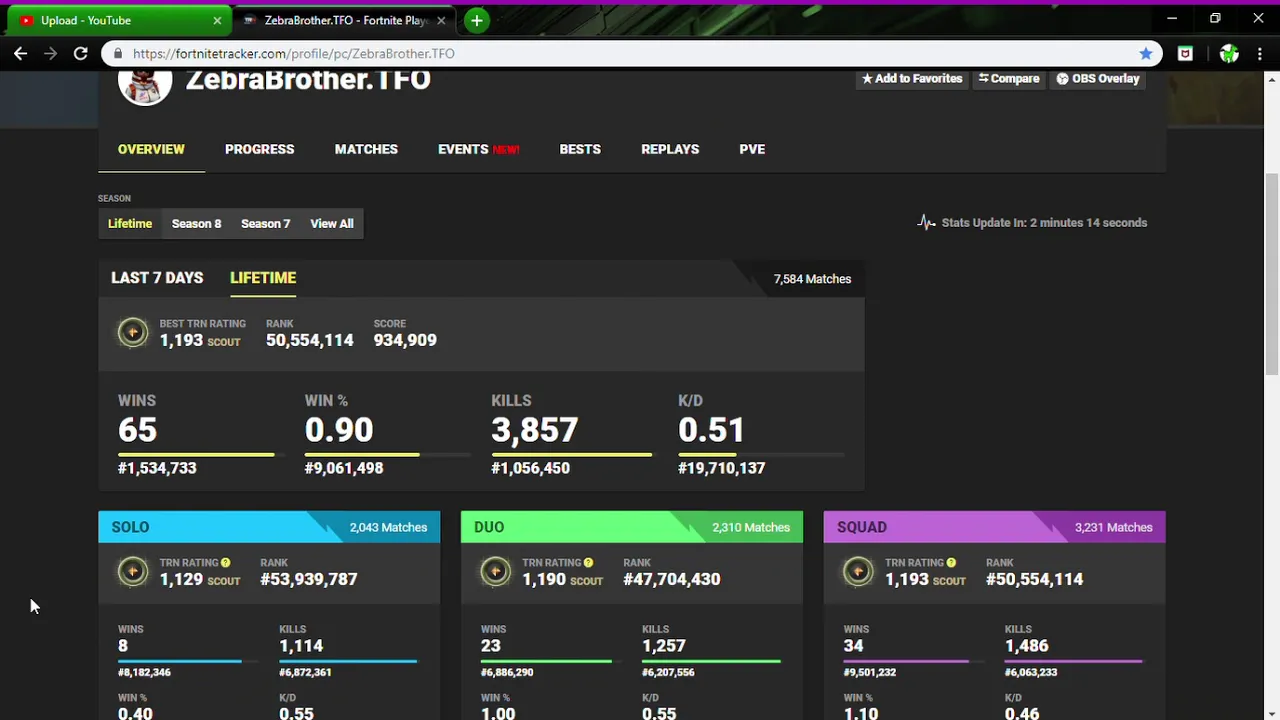Show Lifetime stats panel

pyautogui.click(x=263, y=278)
